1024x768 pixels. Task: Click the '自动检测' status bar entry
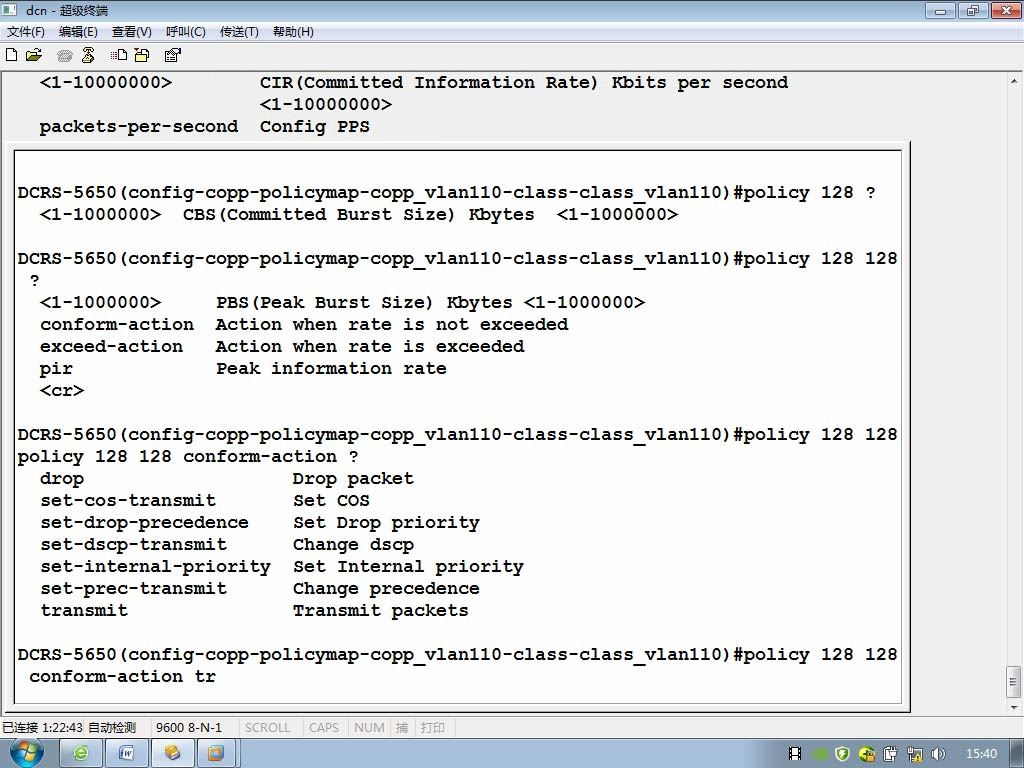coord(112,727)
